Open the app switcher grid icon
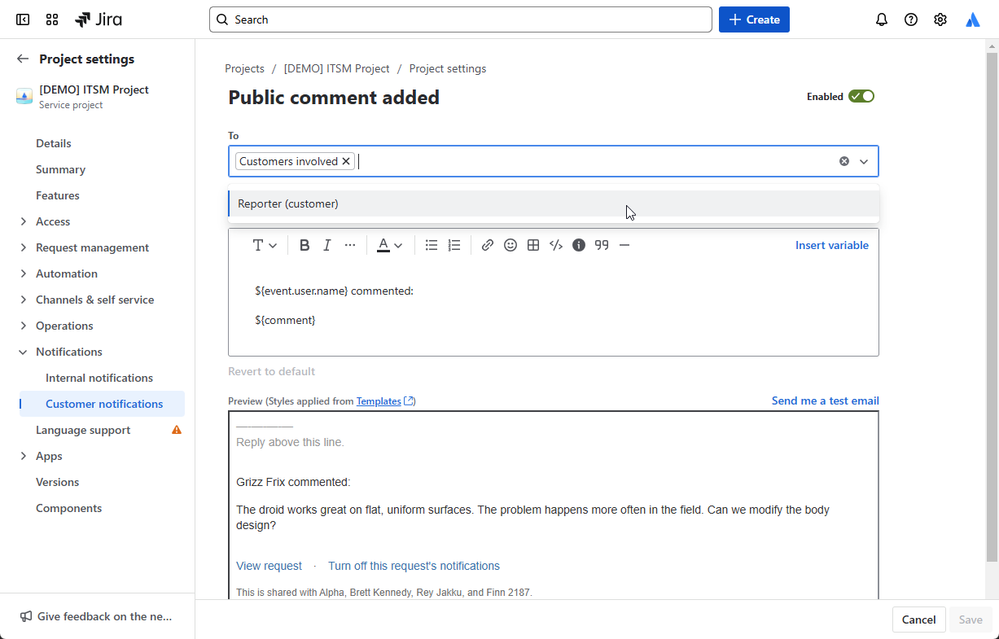 click(x=52, y=20)
